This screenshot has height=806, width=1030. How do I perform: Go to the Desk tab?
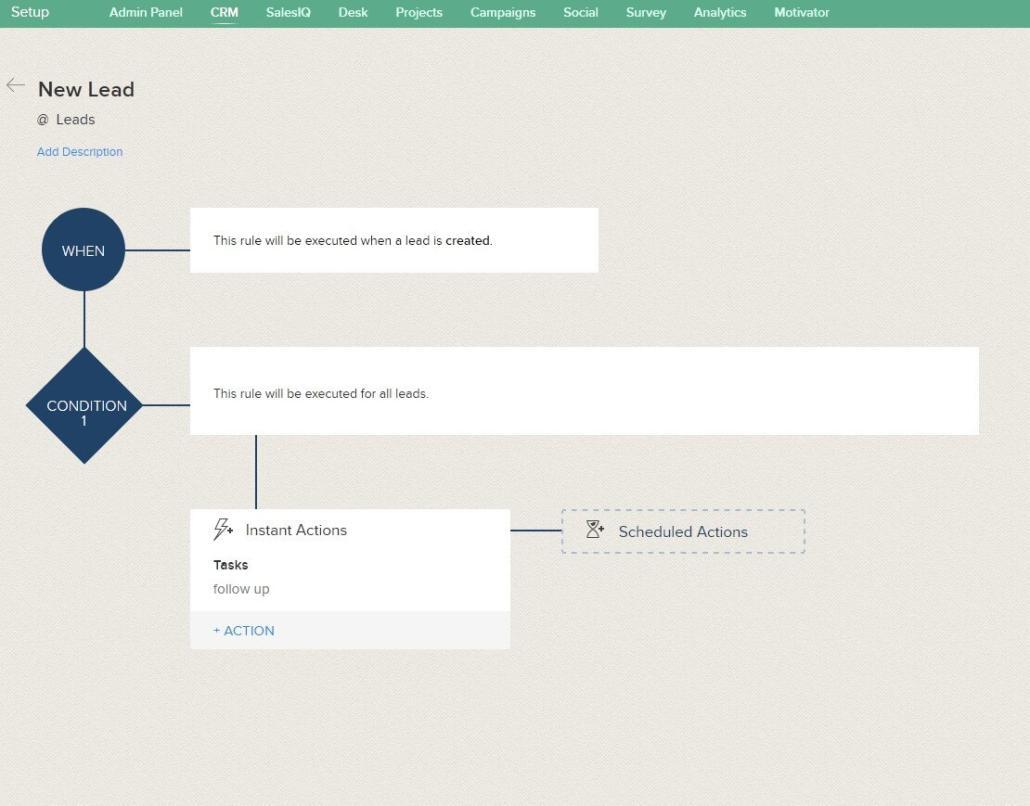[x=353, y=12]
